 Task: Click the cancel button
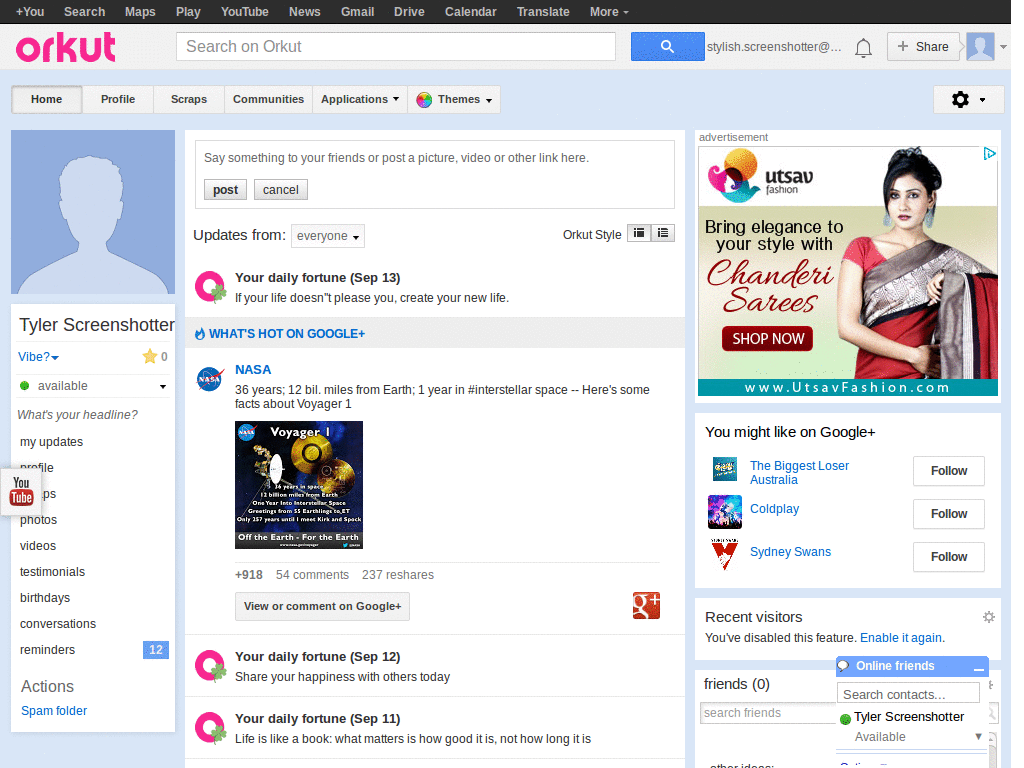(281, 189)
